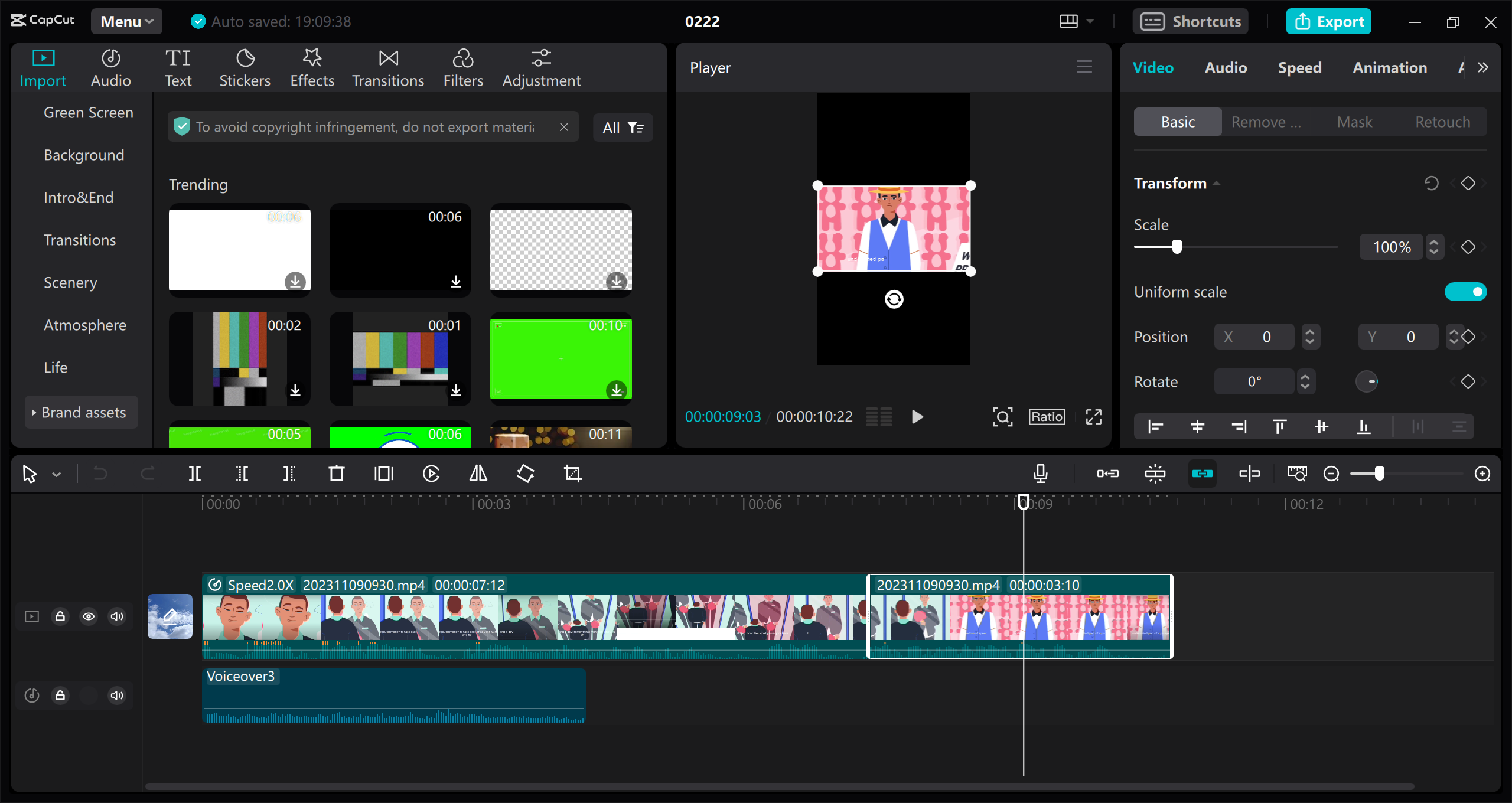Record a voiceover with the microphone icon
The image size is (1512, 803).
1041,473
